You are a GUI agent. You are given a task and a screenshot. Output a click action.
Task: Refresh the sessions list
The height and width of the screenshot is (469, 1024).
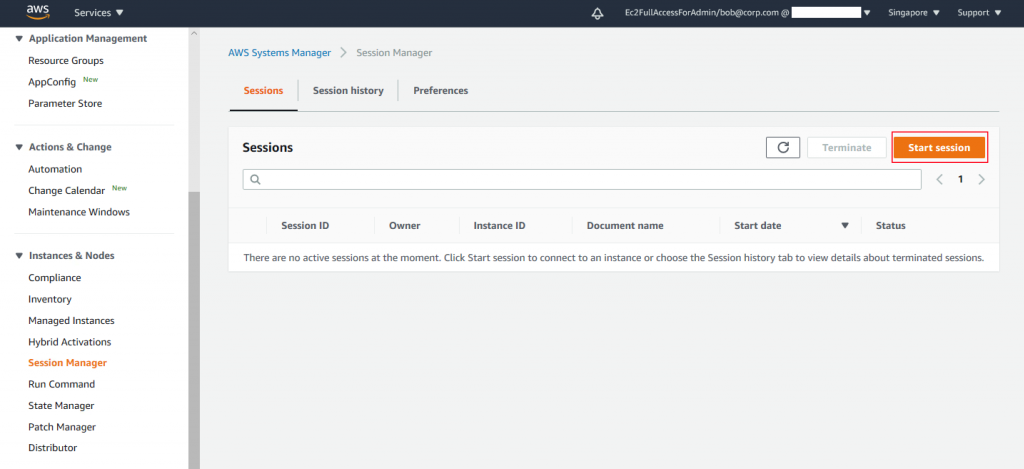point(783,148)
